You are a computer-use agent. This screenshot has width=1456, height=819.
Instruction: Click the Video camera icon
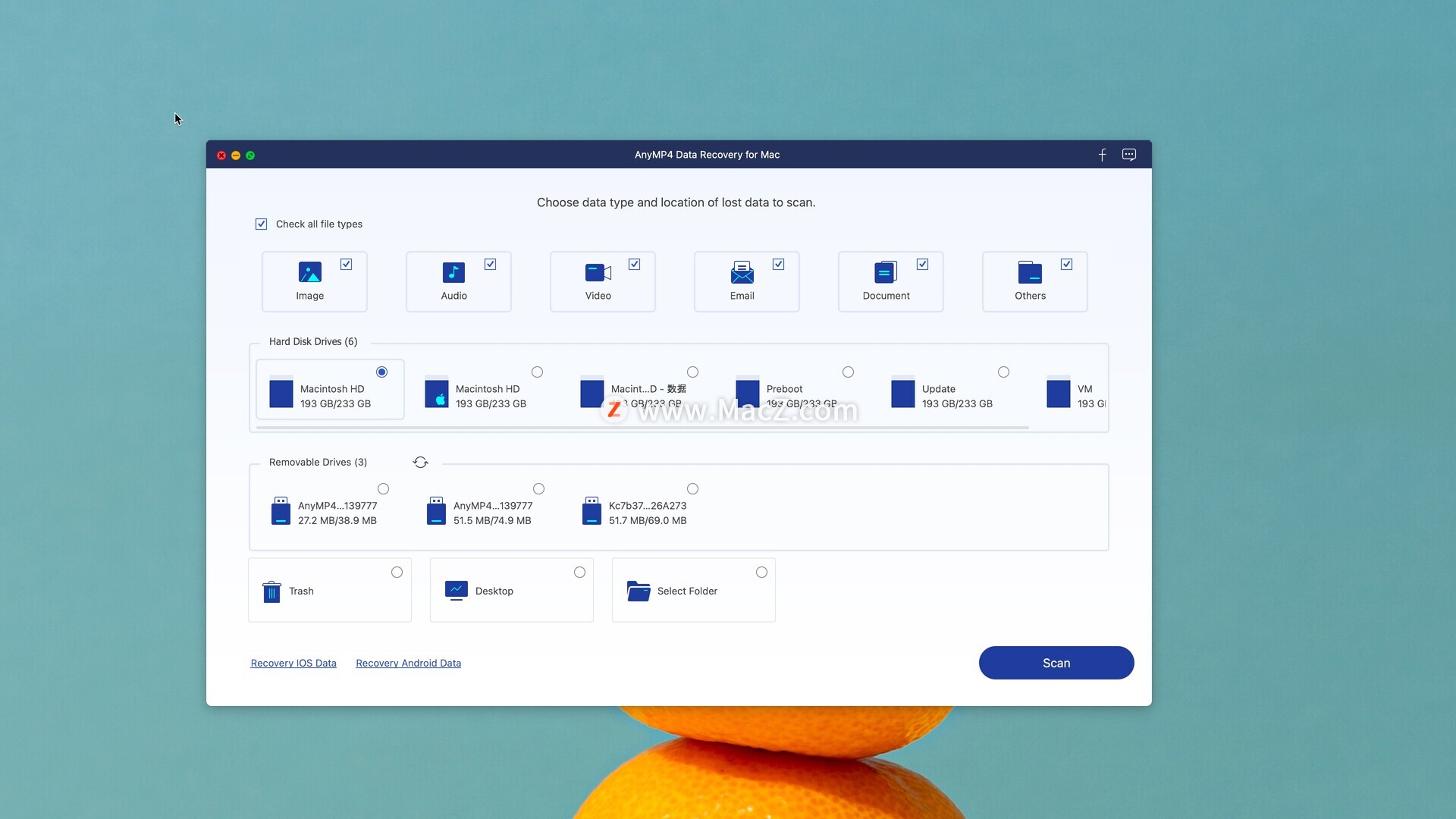(x=598, y=272)
